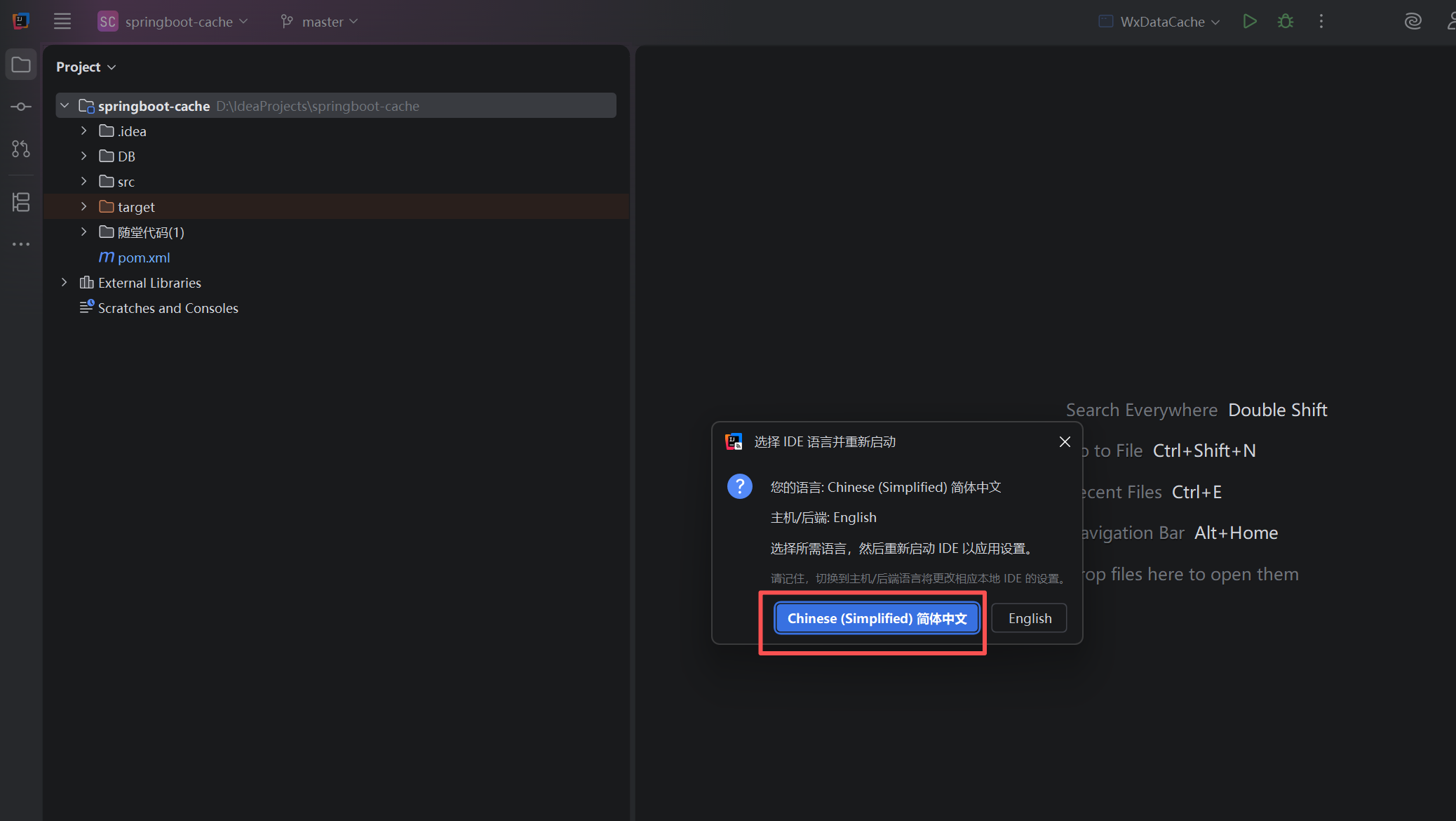Open the main hamburger menu

pyautogui.click(x=62, y=21)
